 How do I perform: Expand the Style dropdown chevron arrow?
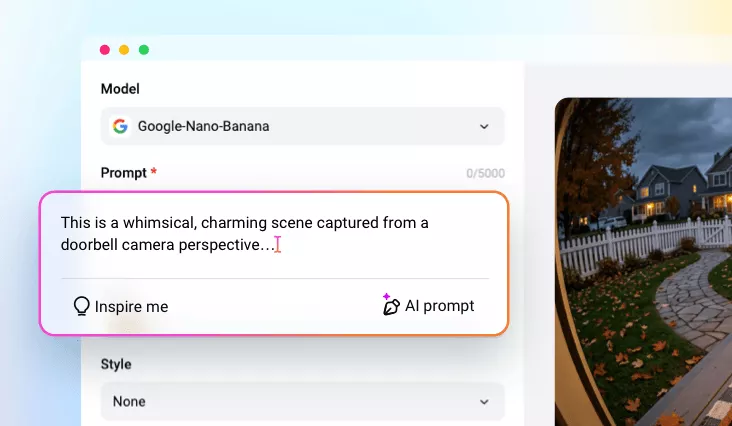484,402
